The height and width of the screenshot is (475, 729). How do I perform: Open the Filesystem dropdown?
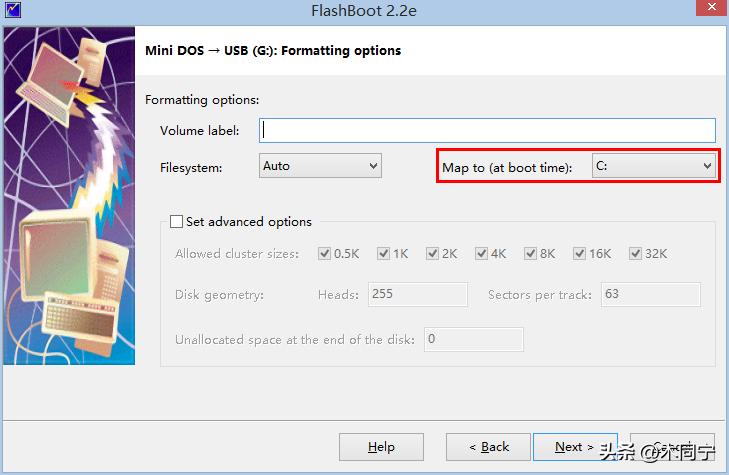pos(320,166)
